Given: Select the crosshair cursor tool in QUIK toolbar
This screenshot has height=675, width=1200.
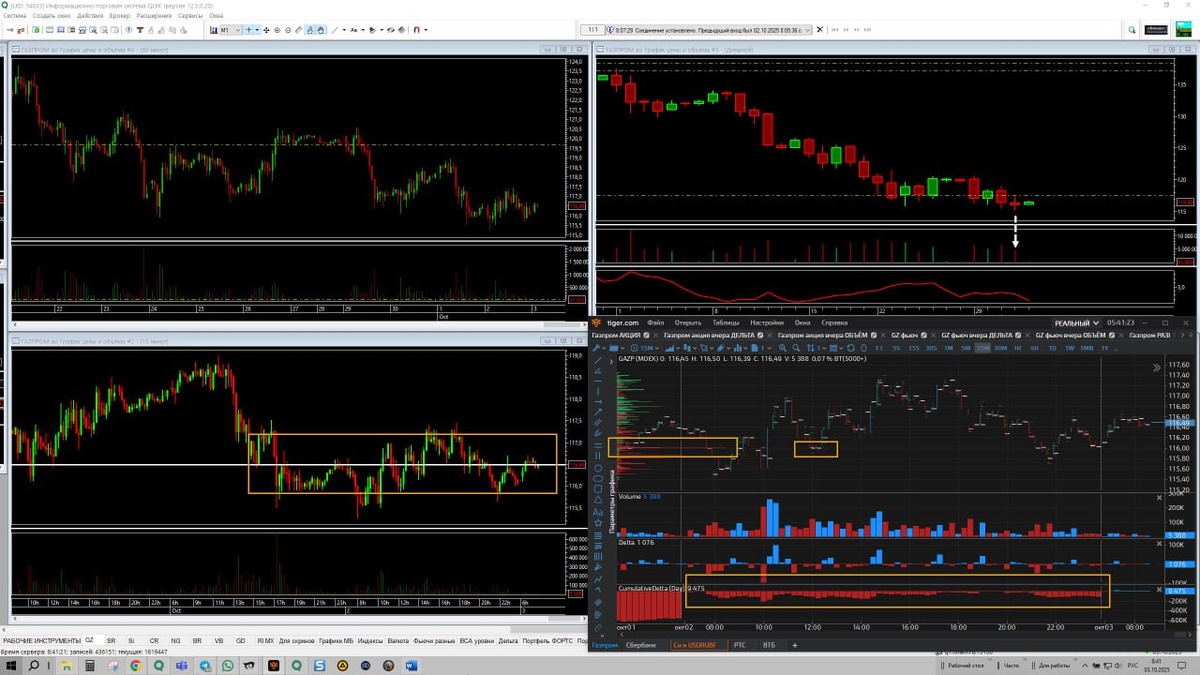Looking at the screenshot, I should (248, 30).
